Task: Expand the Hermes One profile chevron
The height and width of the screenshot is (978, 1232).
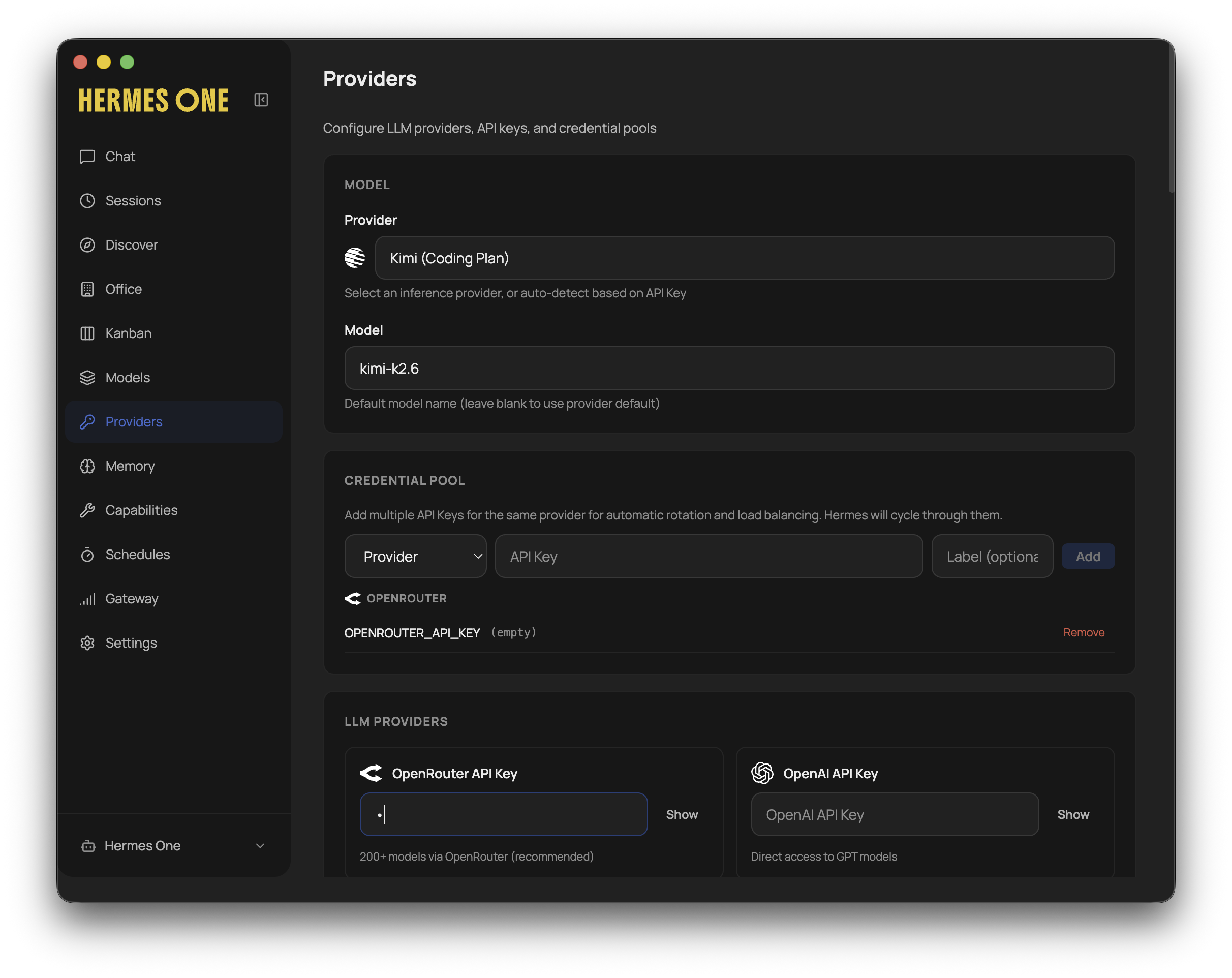Action: 261,846
